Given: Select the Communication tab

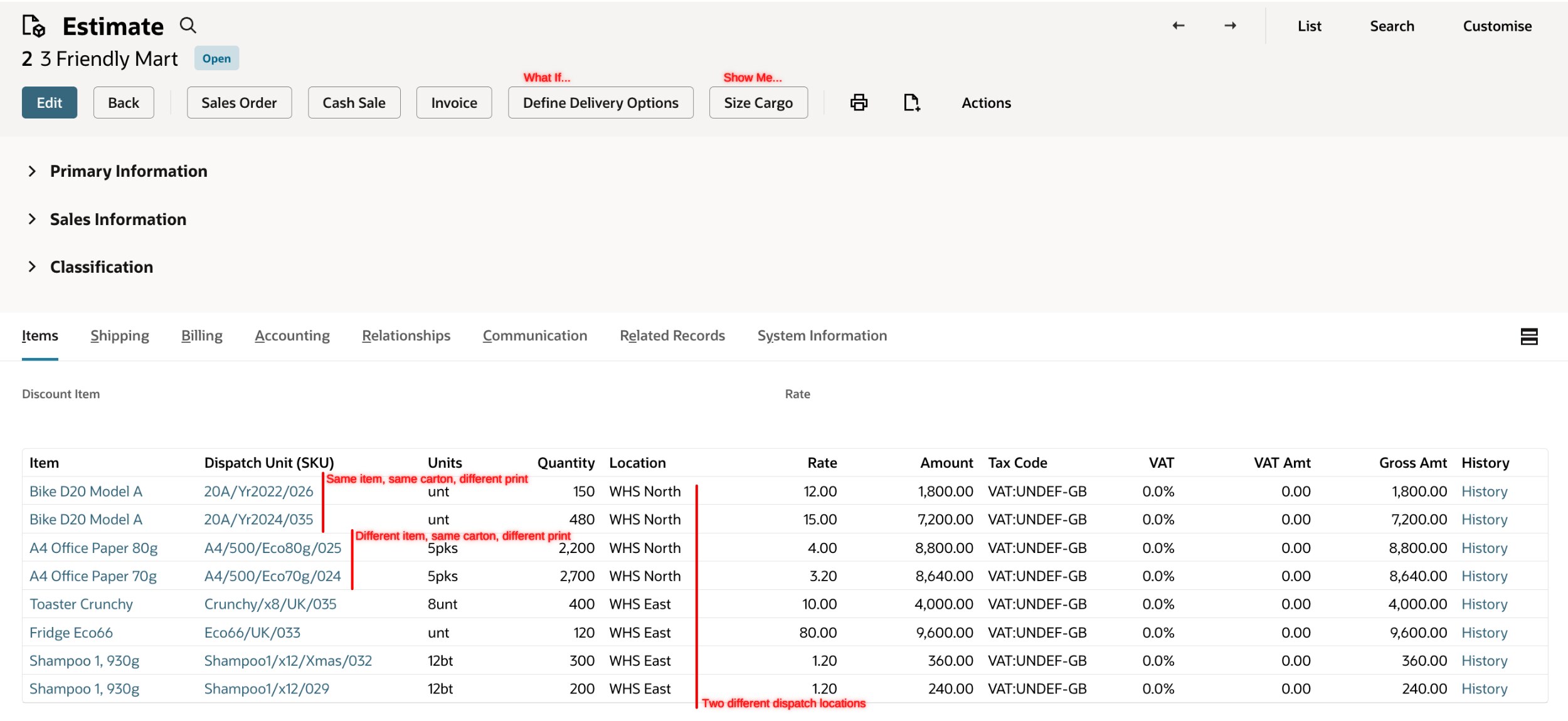Looking at the screenshot, I should click(x=534, y=335).
